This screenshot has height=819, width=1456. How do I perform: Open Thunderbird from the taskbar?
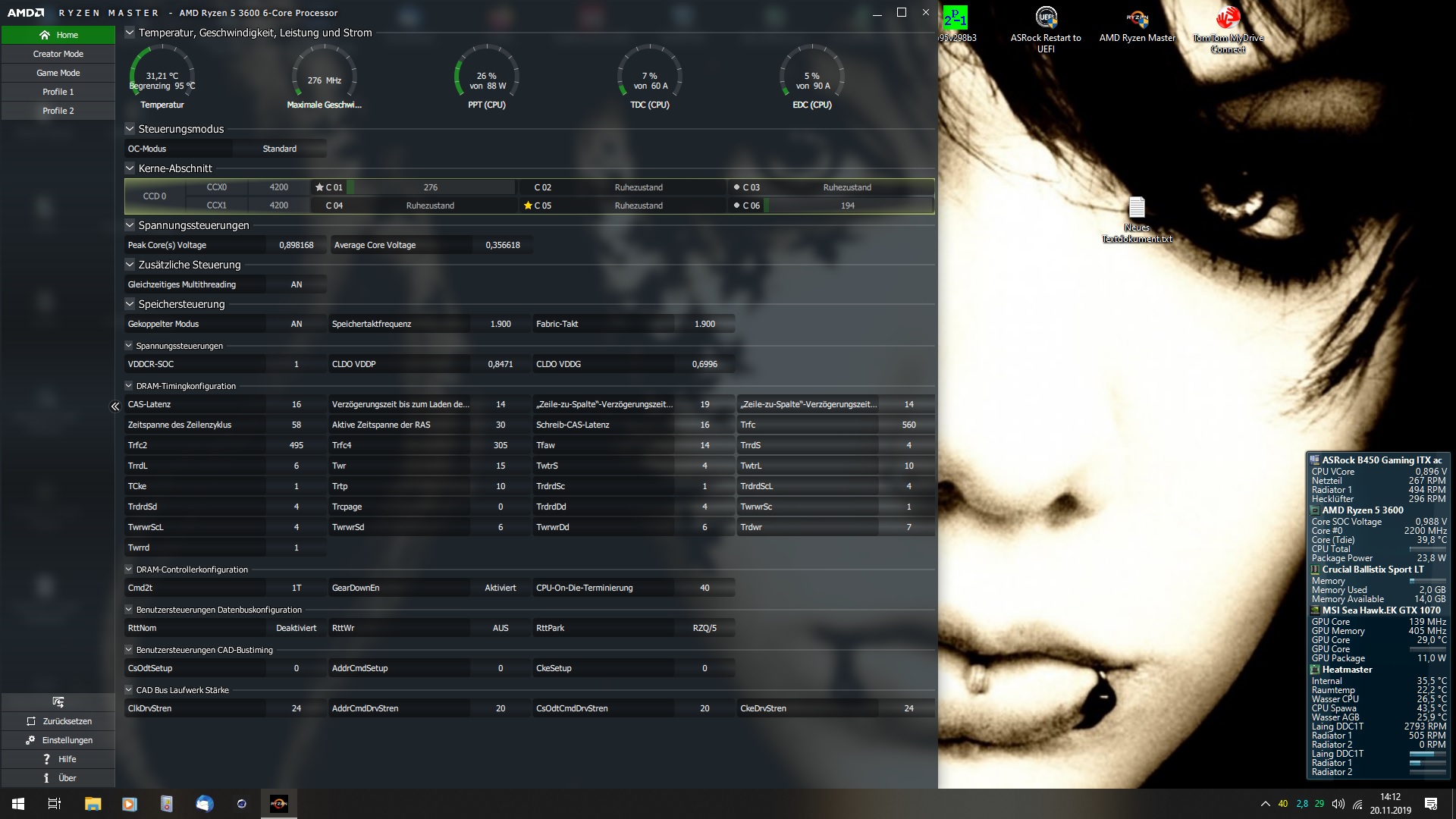204,804
